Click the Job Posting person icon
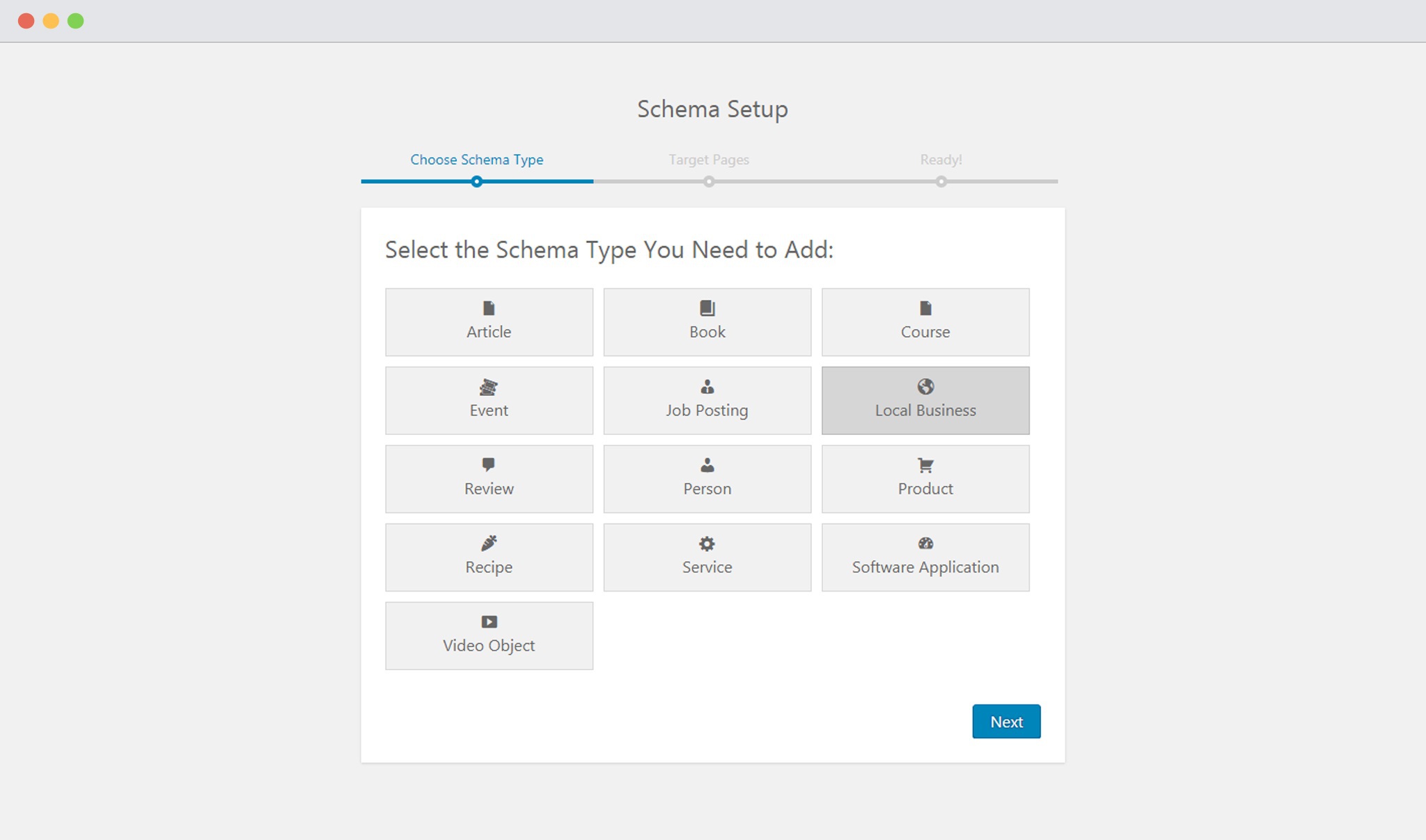 tap(706, 387)
